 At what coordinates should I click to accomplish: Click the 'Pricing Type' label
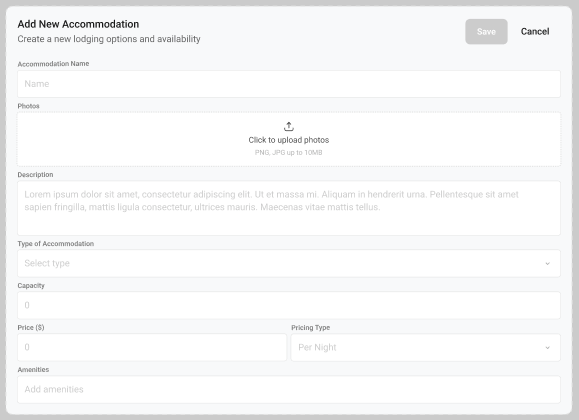[x=311, y=328]
